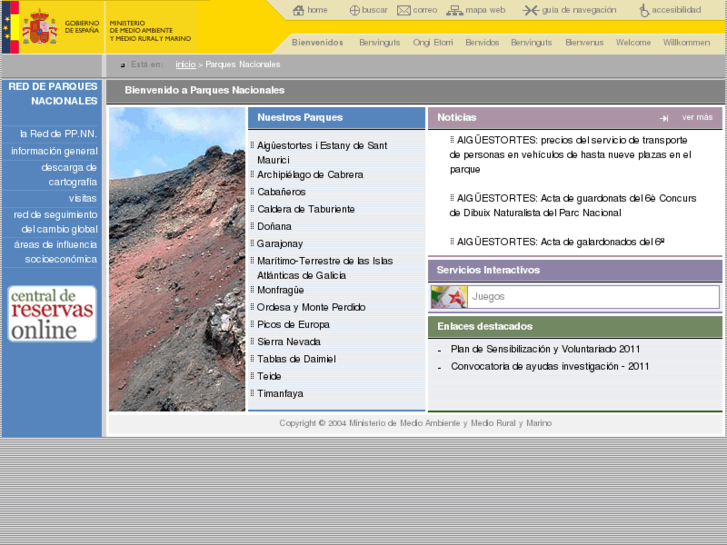The image size is (727, 545).
Task: Click RED DE PARQUES NACIONALES sidebar heading
Action: pyautogui.click(x=53, y=94)
